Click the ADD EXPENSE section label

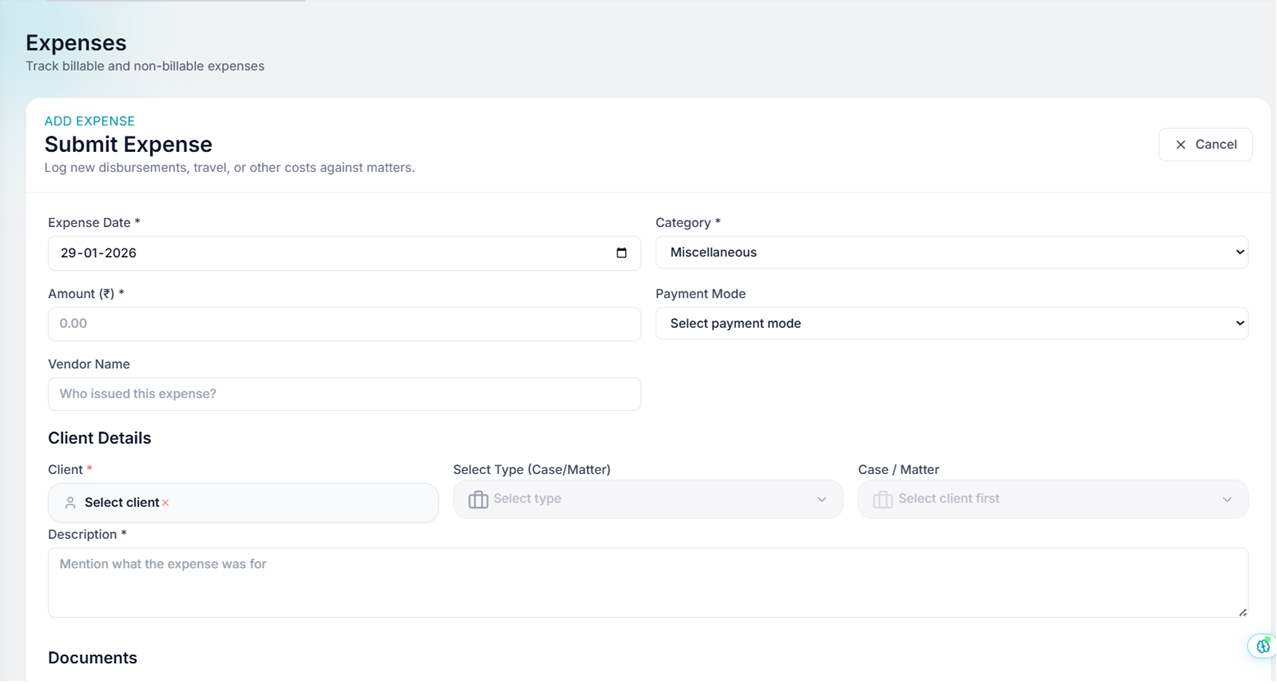coord(89,121)
